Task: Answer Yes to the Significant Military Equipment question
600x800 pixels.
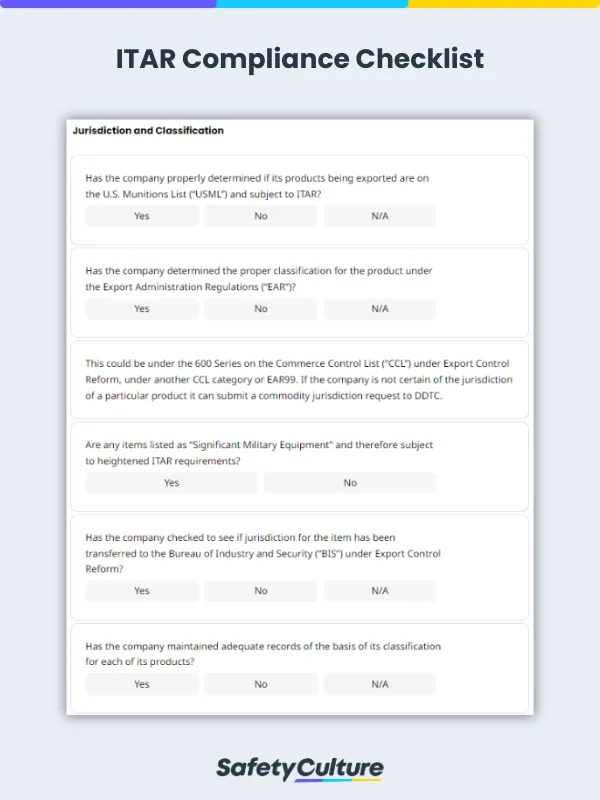Action: [x=171, y=482]
